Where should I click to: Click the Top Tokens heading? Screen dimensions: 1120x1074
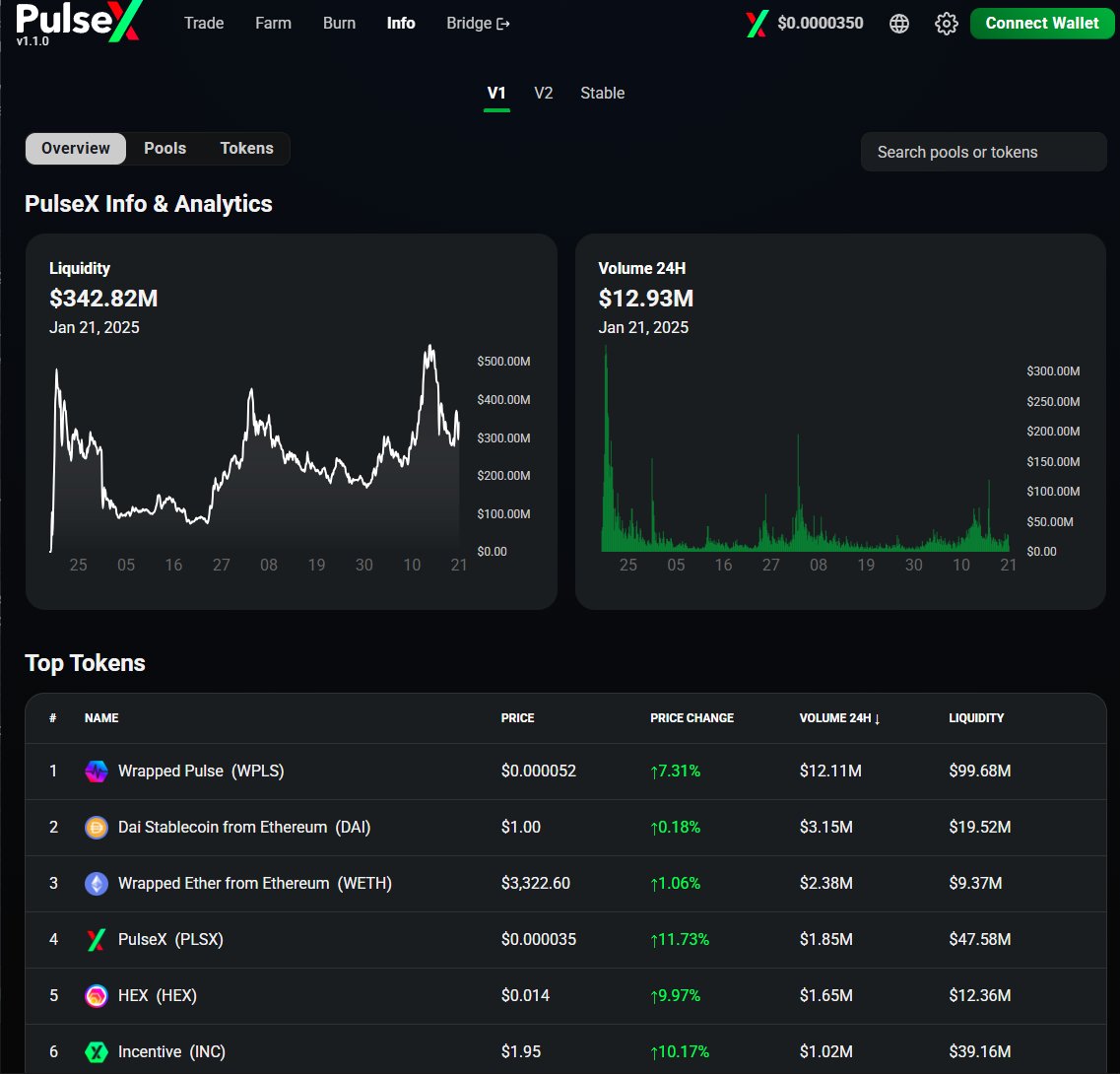[85, 663]
